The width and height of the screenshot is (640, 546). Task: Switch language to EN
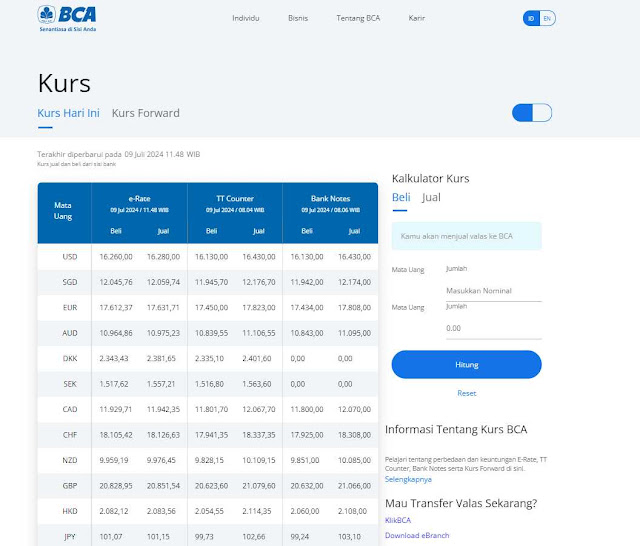[547, 18]
